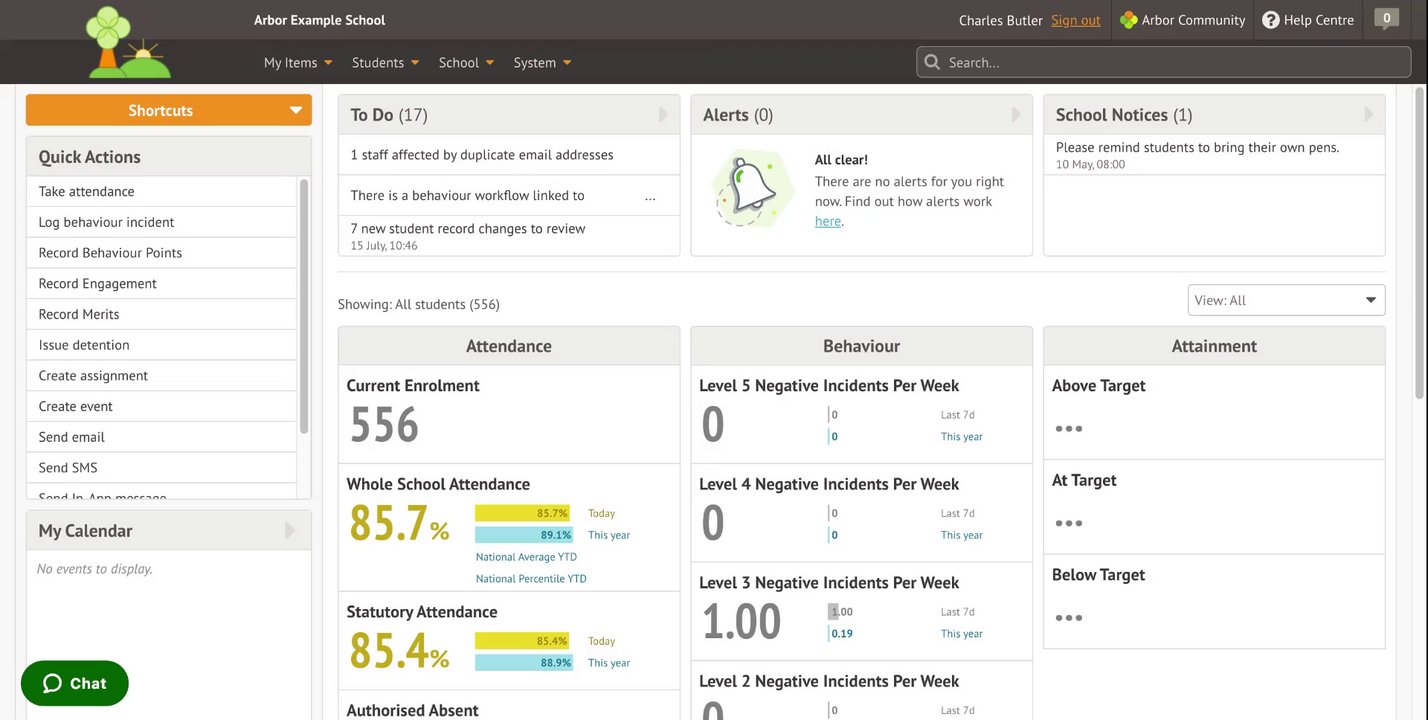Choose Record Engagement quick action
Image resolution: width=1428 pixels, height=720 pixels.
162,283
